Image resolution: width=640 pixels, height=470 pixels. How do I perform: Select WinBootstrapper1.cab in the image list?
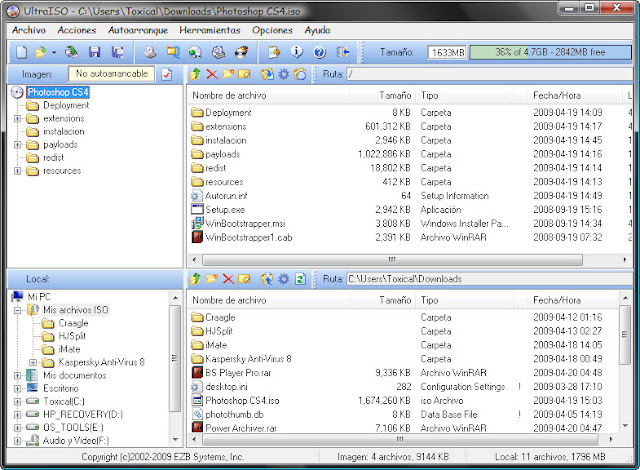point(249,237)
